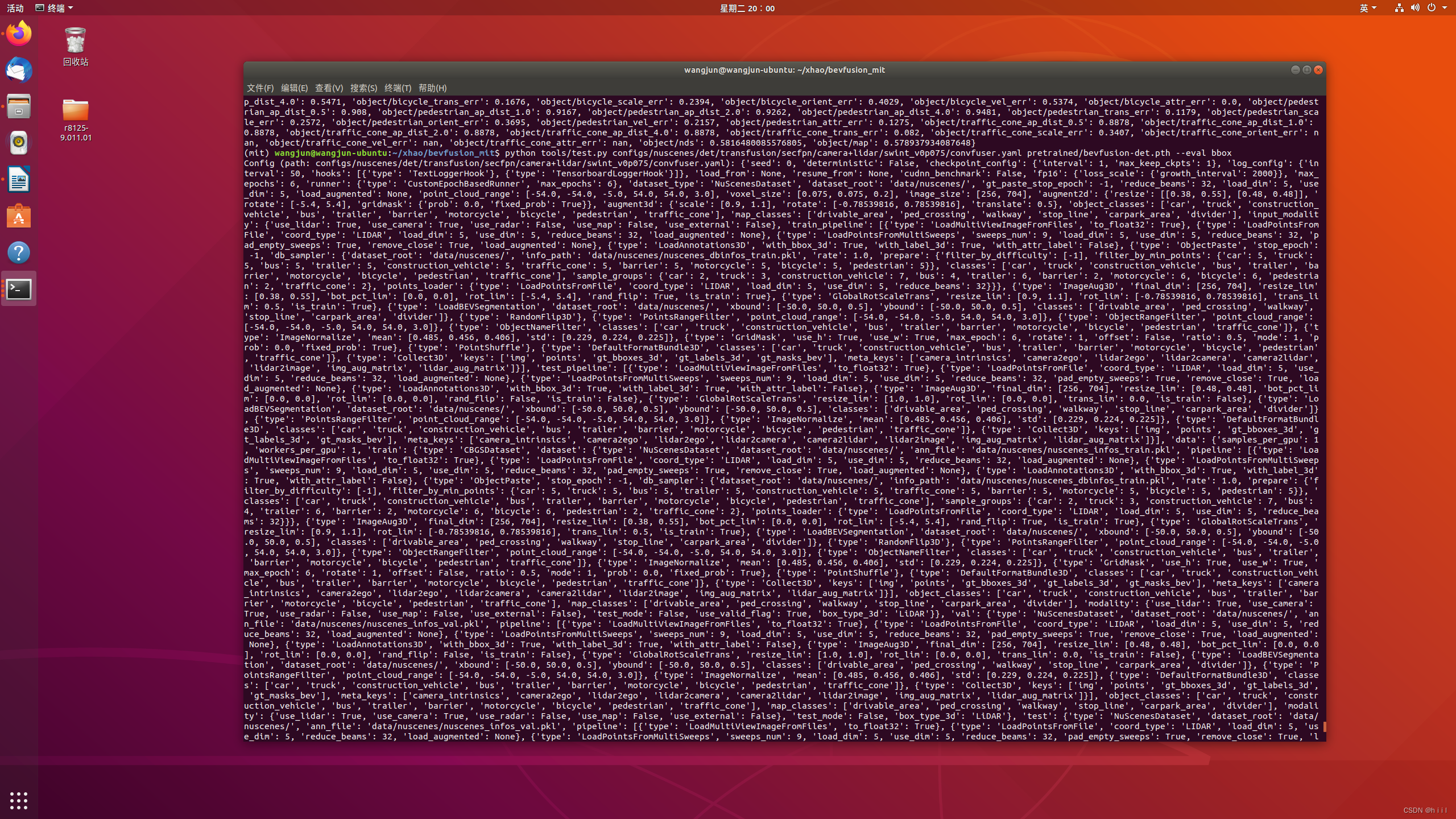Image resolution: width=1456 pixels, height=819 pixels.
Task: Click the volume icon in top bar
Action: tap(1415, 8)
